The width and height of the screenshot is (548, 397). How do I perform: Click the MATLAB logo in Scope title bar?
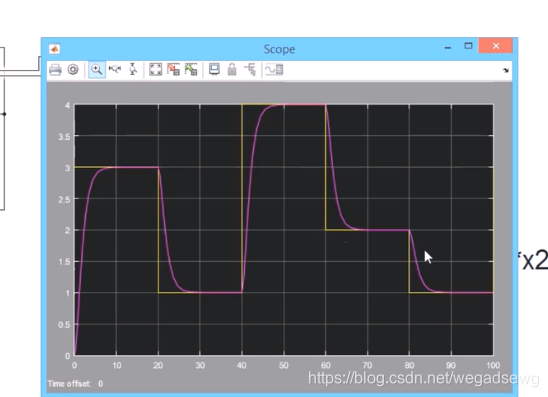[x=54, y=49]
